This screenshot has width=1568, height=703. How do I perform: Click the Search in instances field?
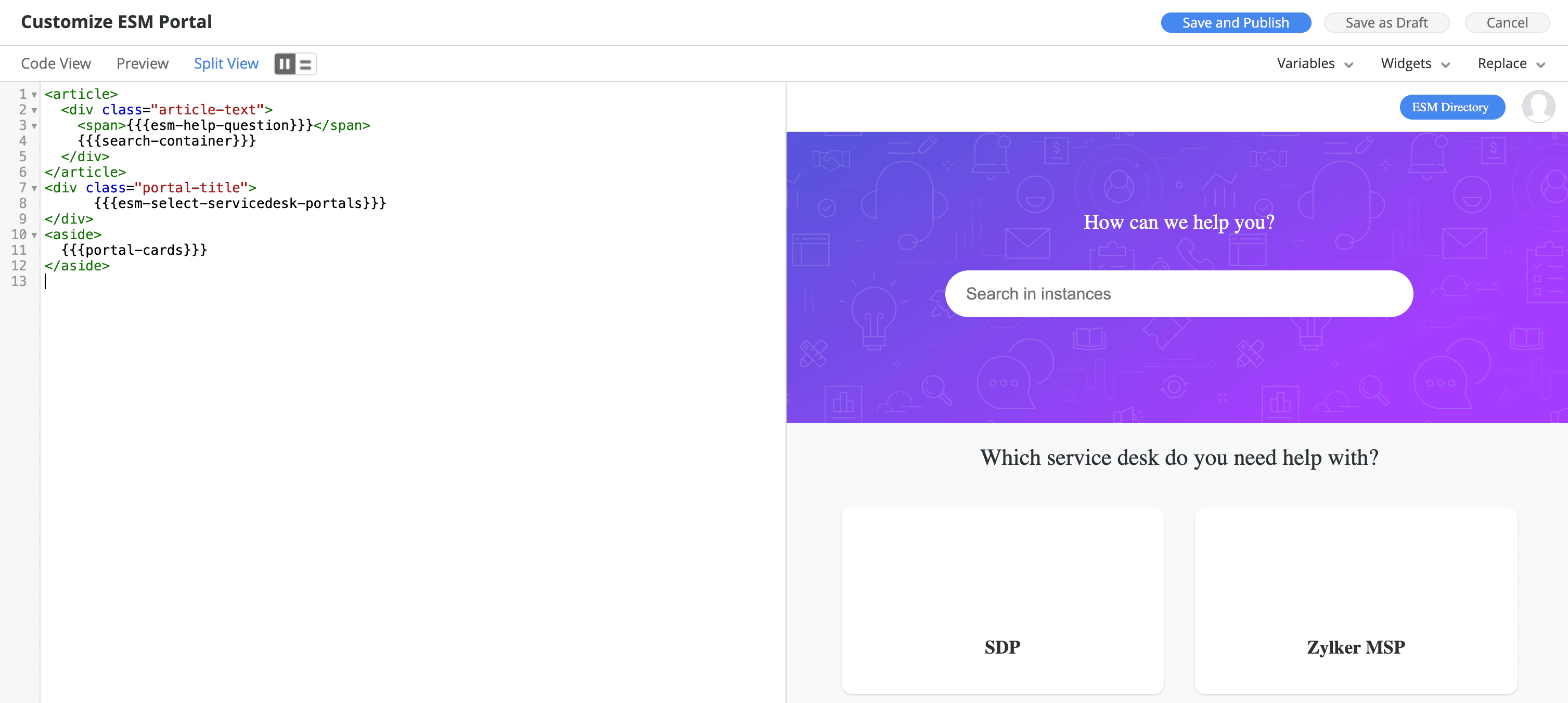coord(1178,294)
